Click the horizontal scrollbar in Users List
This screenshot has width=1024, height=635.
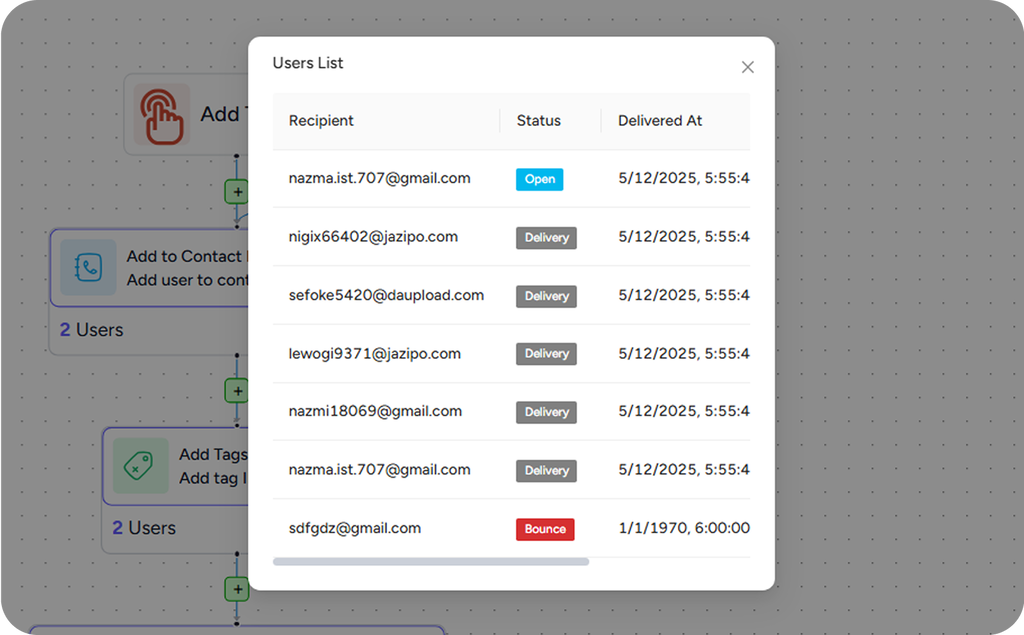coord(431,562)
